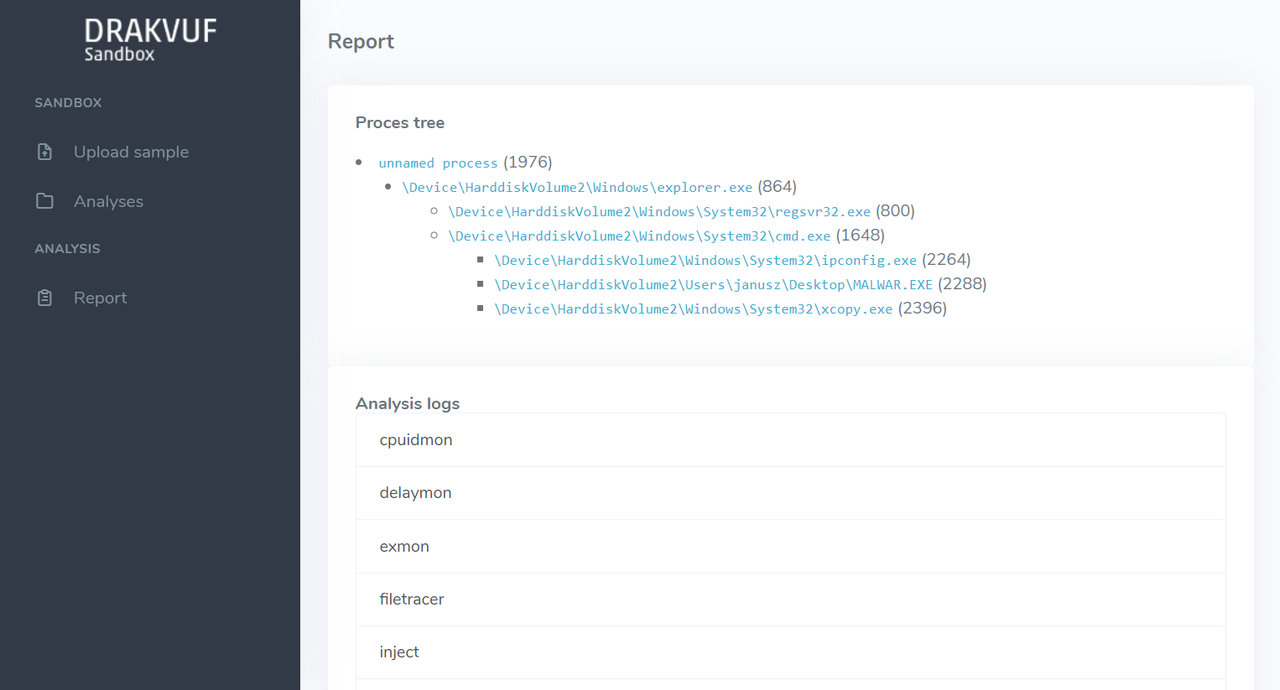The height and width of the screenshot is (690, 1280).
Task: Click the Report page heading
Action: 361,41
